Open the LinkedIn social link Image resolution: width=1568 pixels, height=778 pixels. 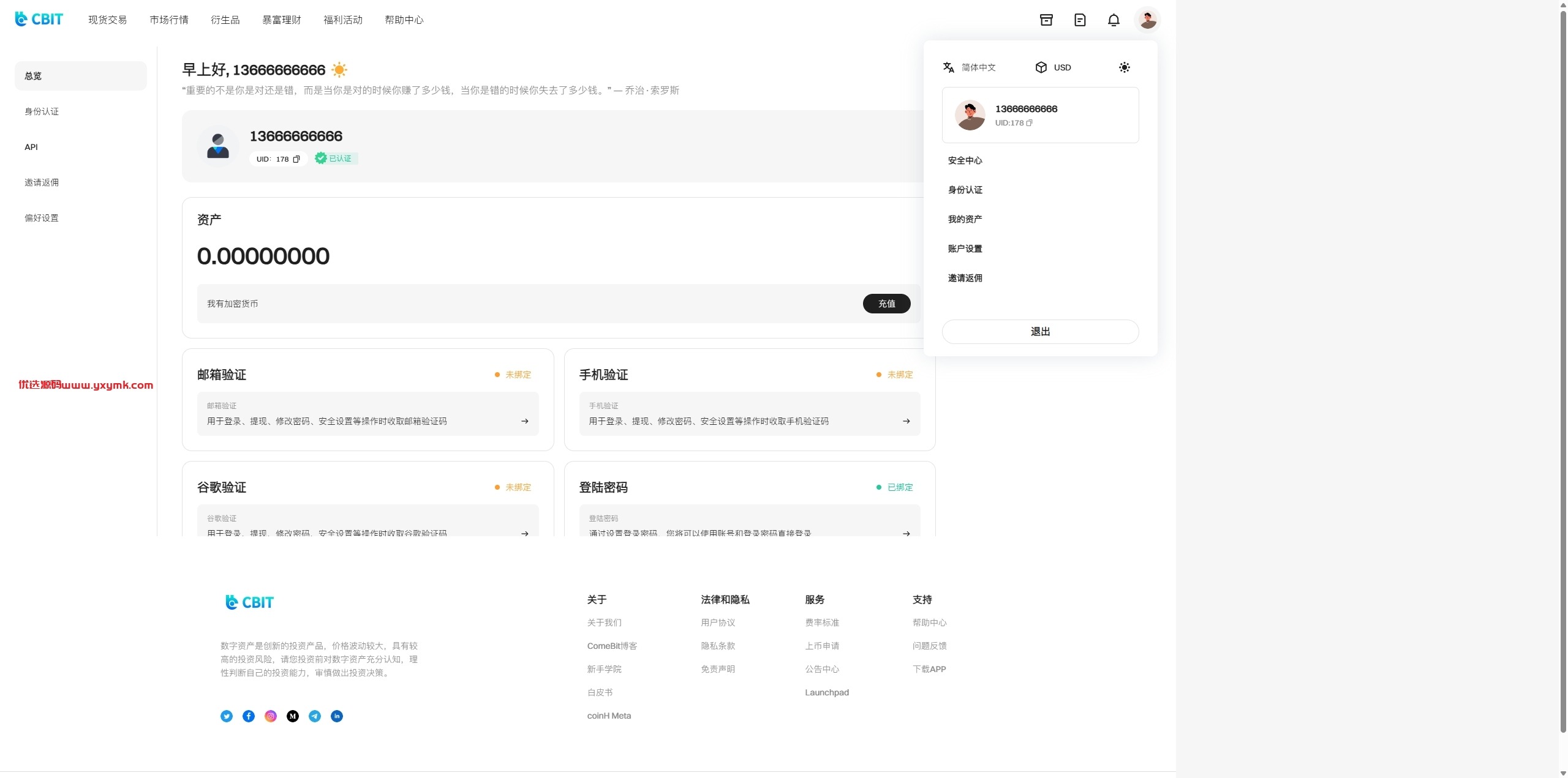337,716
